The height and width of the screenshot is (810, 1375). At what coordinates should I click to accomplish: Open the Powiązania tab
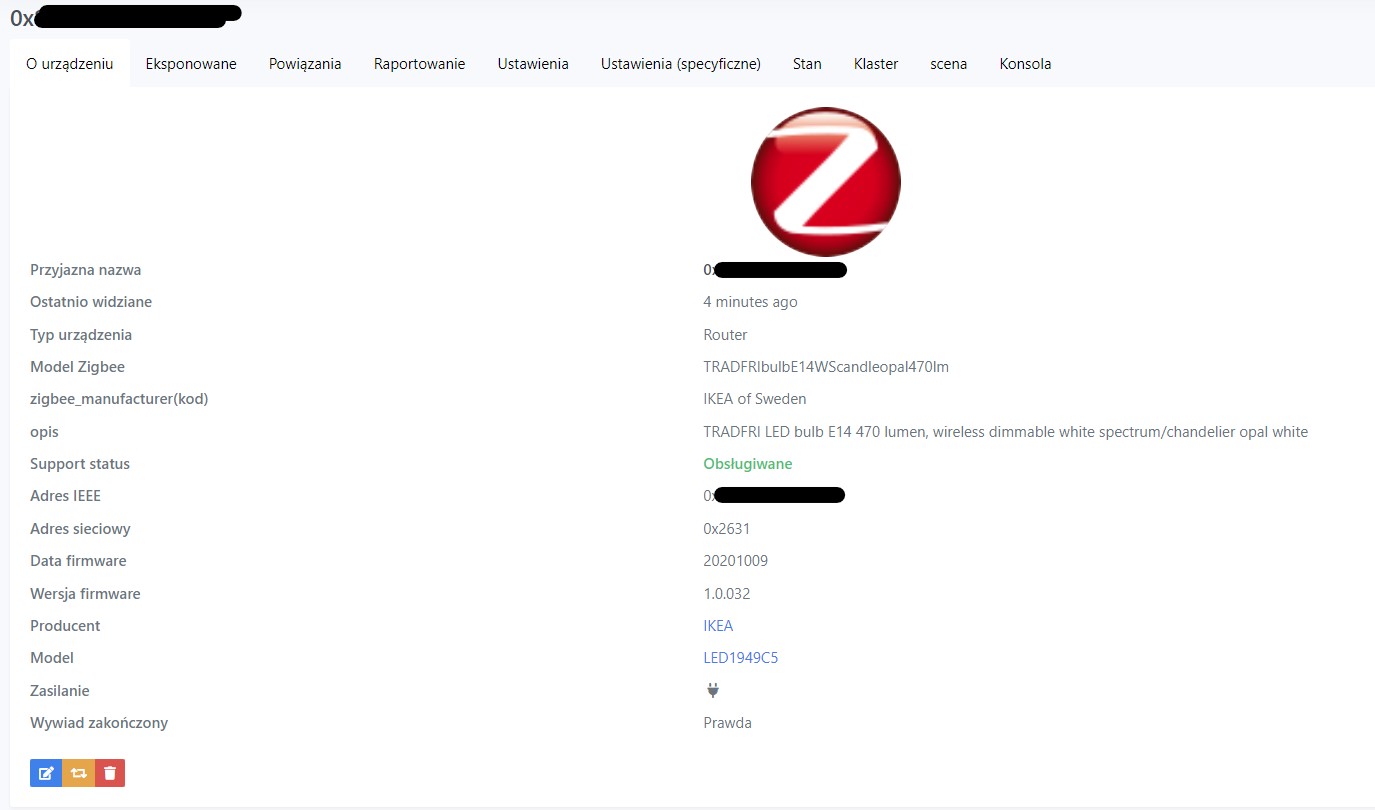tap(305, 64)
